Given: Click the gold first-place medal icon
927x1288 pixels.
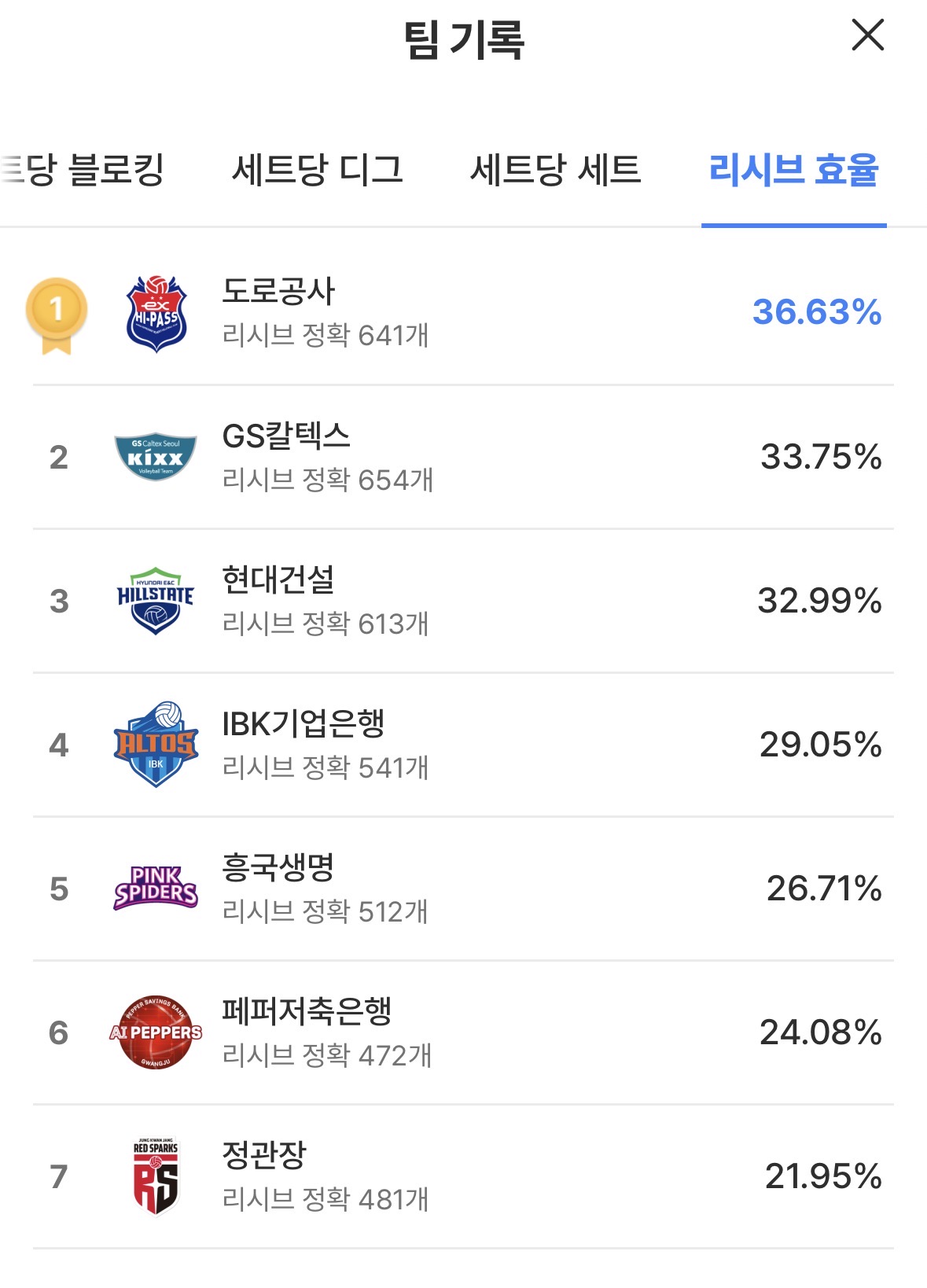Looking at the screenshot, I should (57, 315).
